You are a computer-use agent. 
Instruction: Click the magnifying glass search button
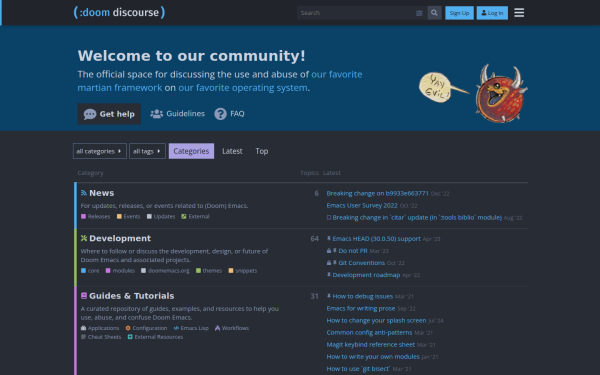(x=434, y=13)
